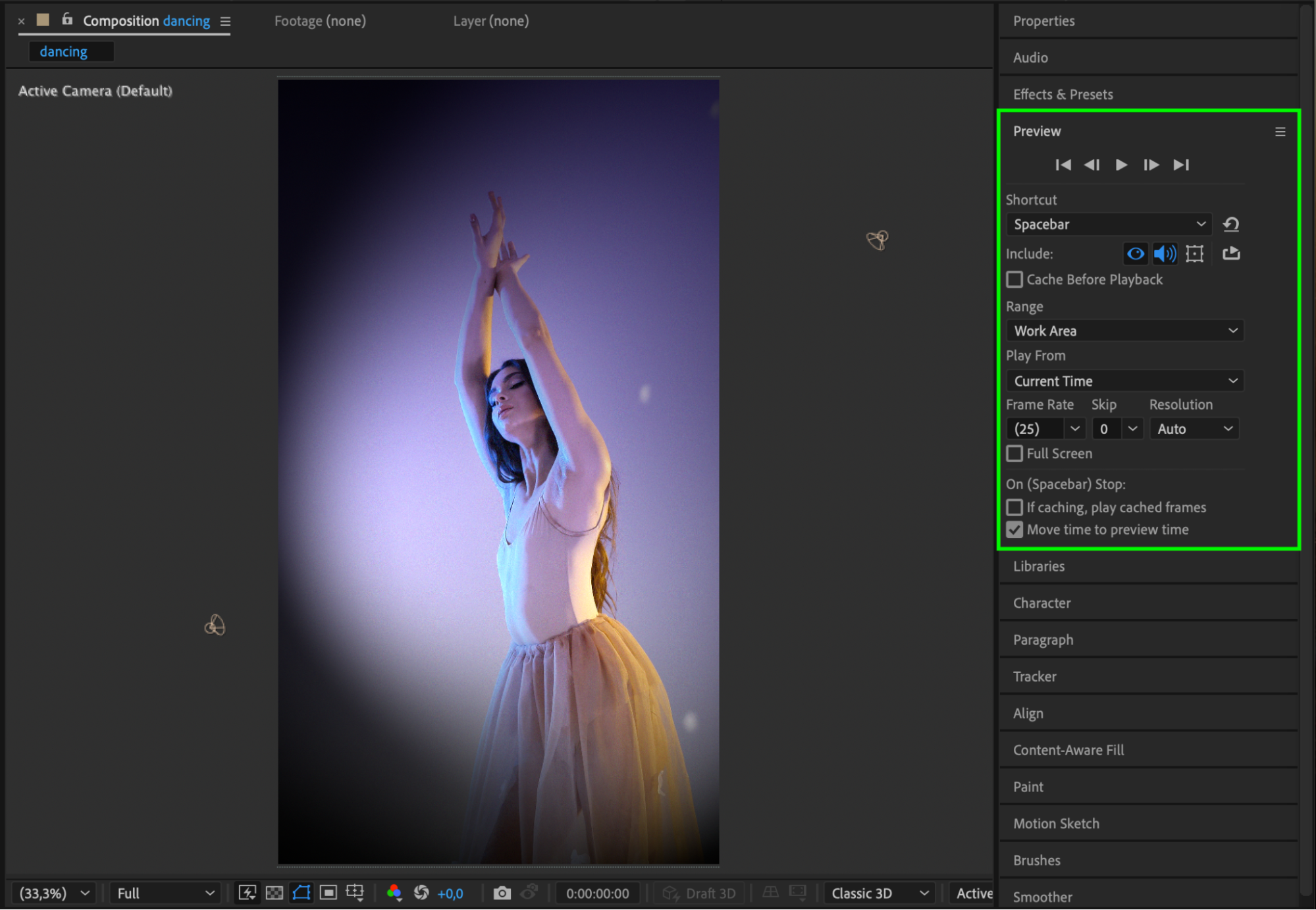Enable the Full Screen checkbox
This screenshot has width=1316, height=910.
click(1014, 454)
